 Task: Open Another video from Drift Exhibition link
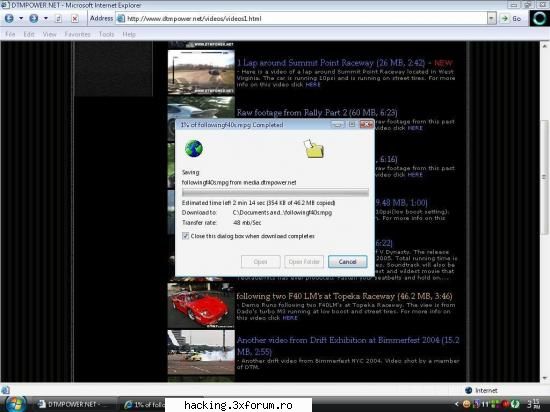click(x=348, y=346)
